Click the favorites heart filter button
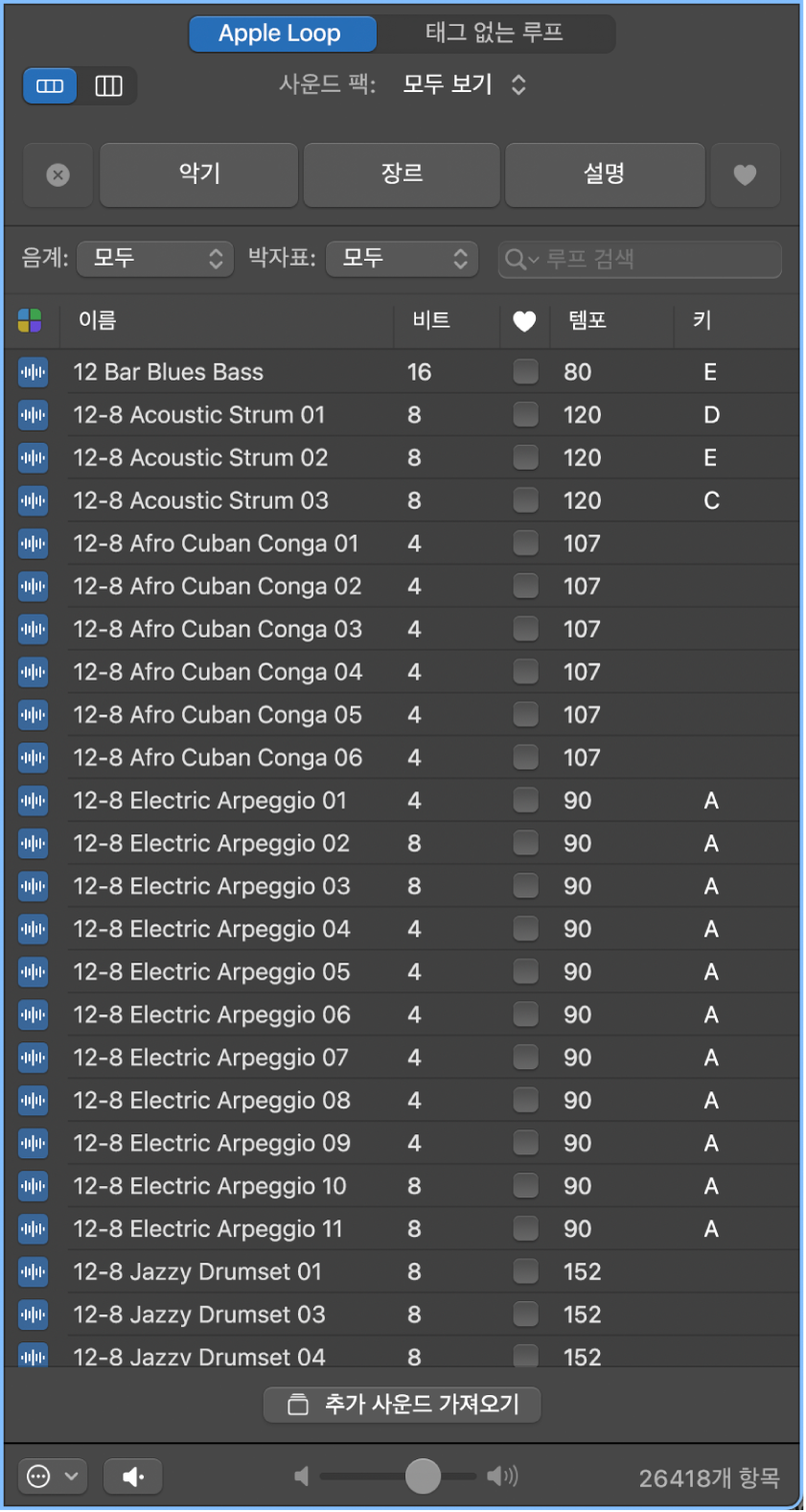 pos(745,174)
